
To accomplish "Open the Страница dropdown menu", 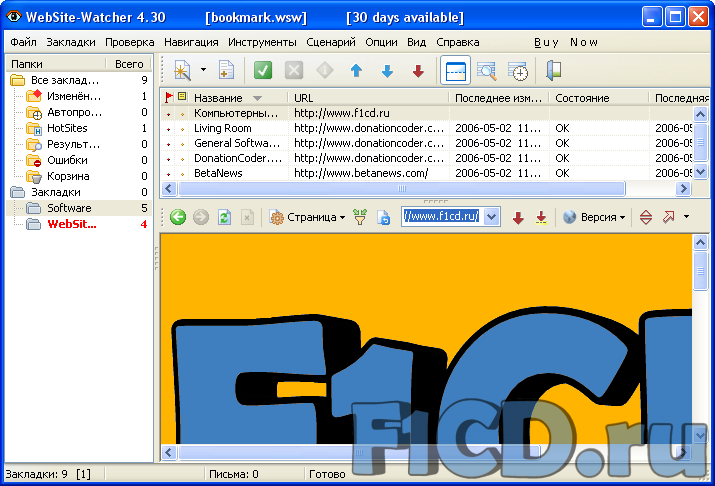I will point(307,217).
